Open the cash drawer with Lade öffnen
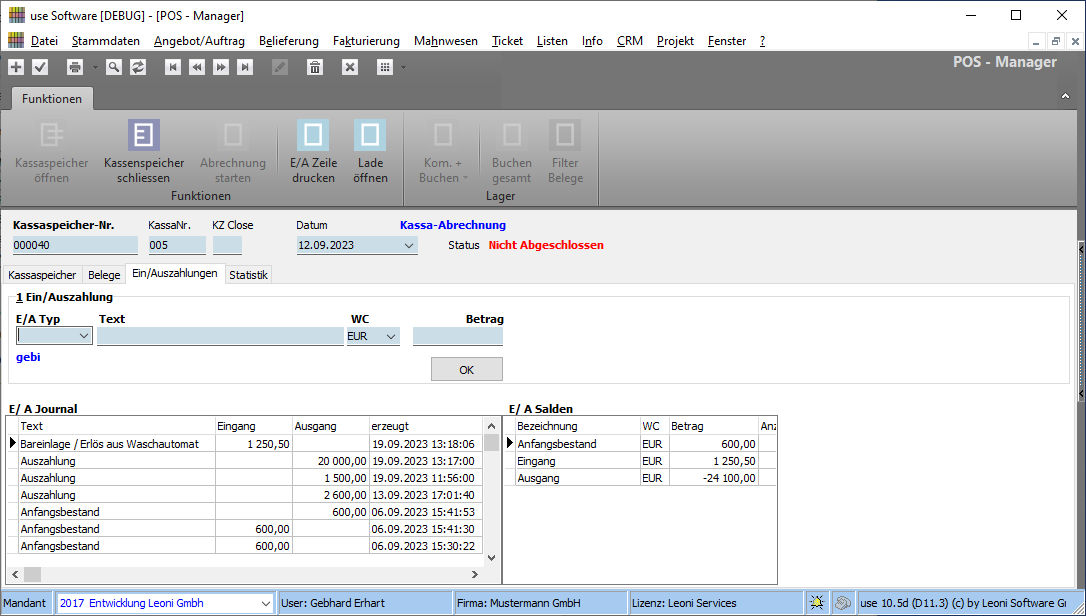 [x=370, y=150]
